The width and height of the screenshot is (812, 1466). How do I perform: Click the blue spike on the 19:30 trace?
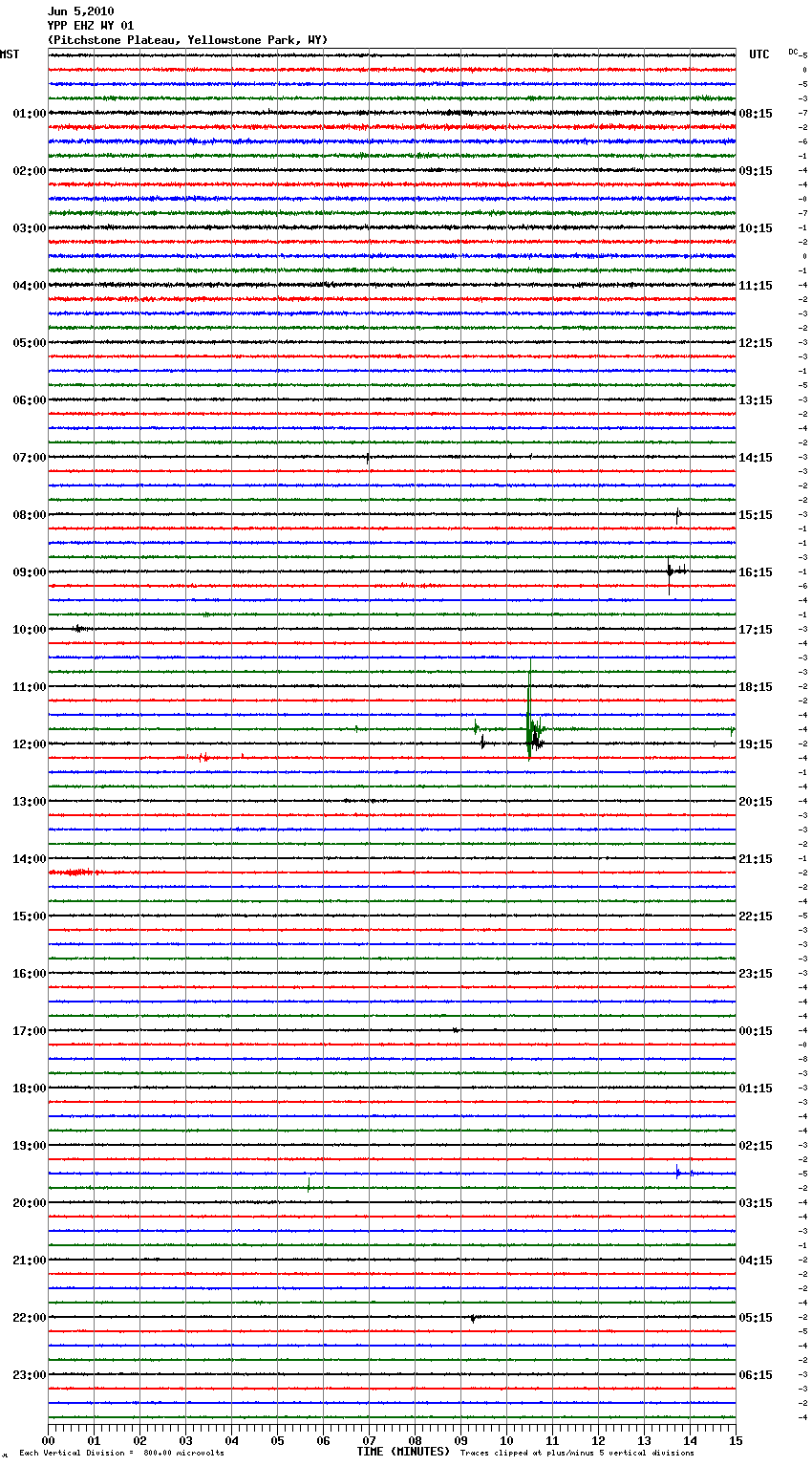(678, 1173)
